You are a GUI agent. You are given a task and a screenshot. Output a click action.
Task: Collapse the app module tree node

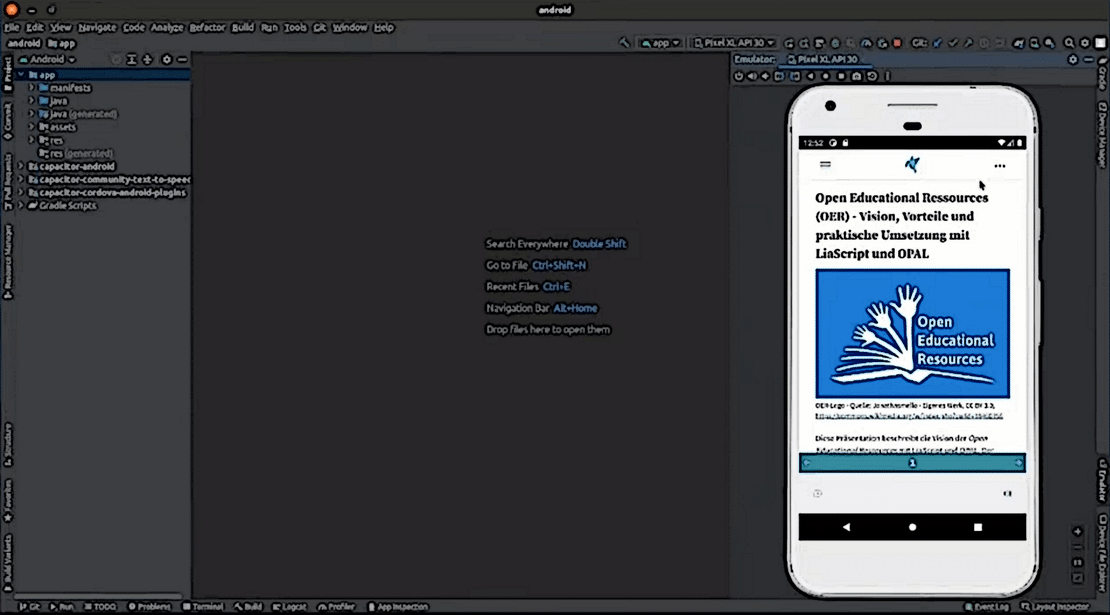[21, 75]
